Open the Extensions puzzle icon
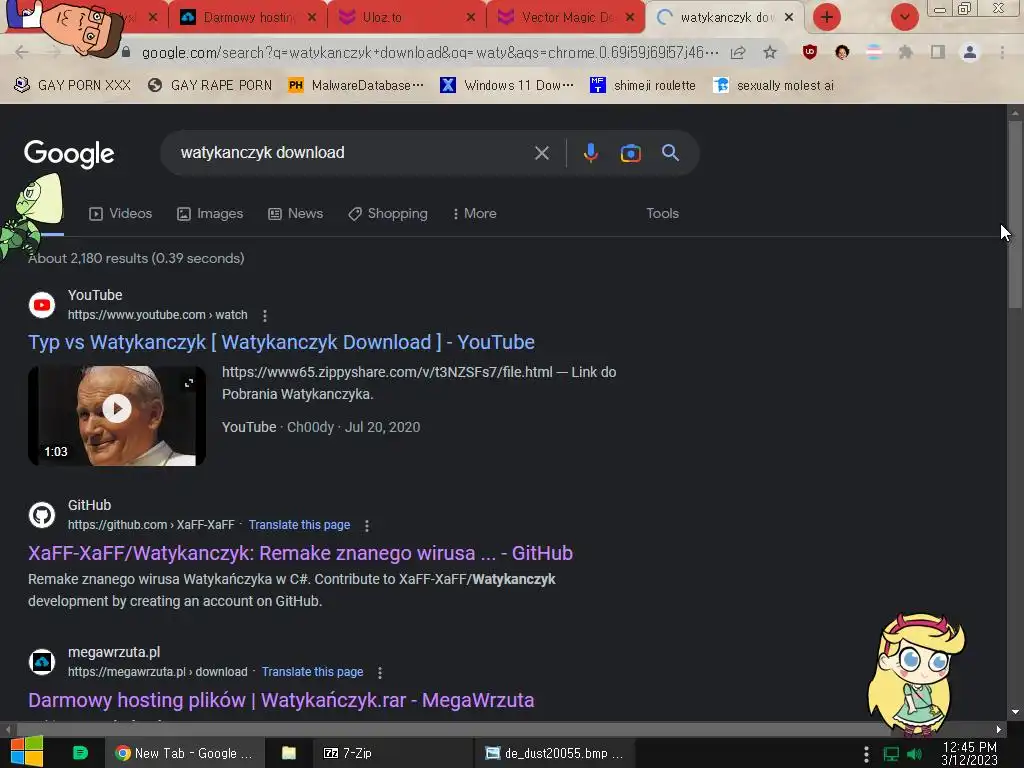The image size is (1024, 768). pos(905,52)
